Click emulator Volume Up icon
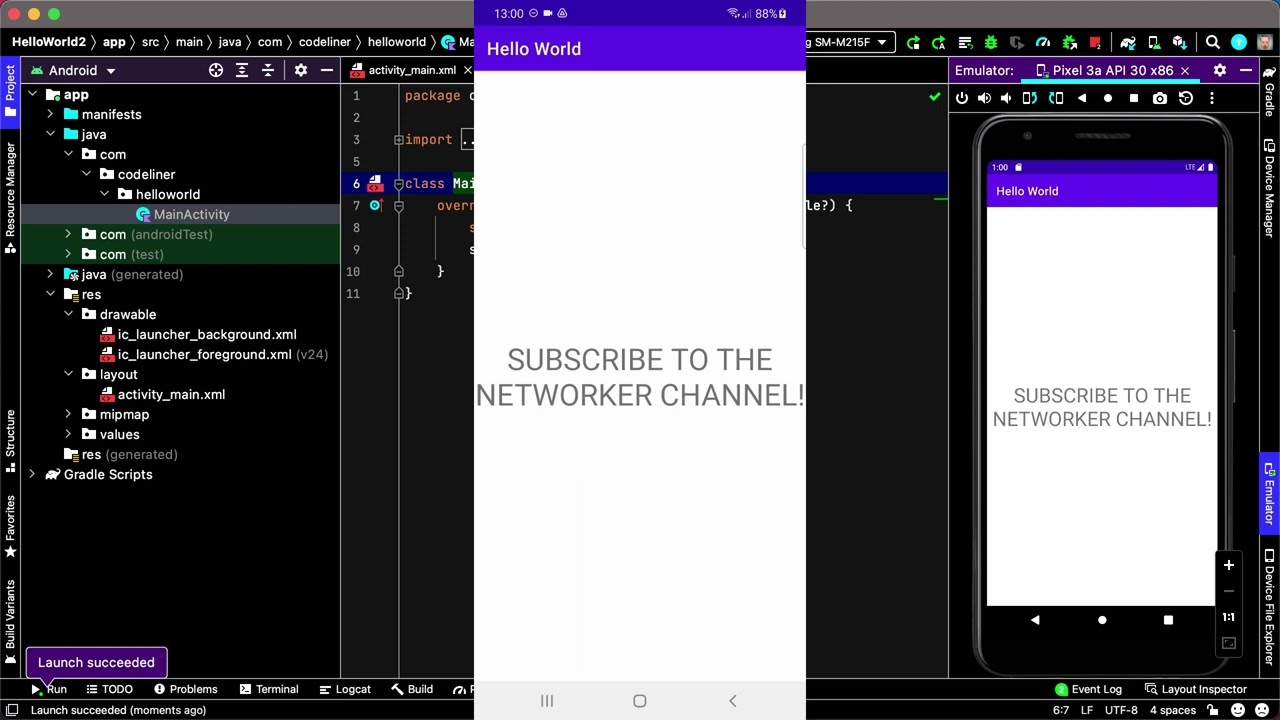This screenshot has width=1280, height=720. coord(984,98)
